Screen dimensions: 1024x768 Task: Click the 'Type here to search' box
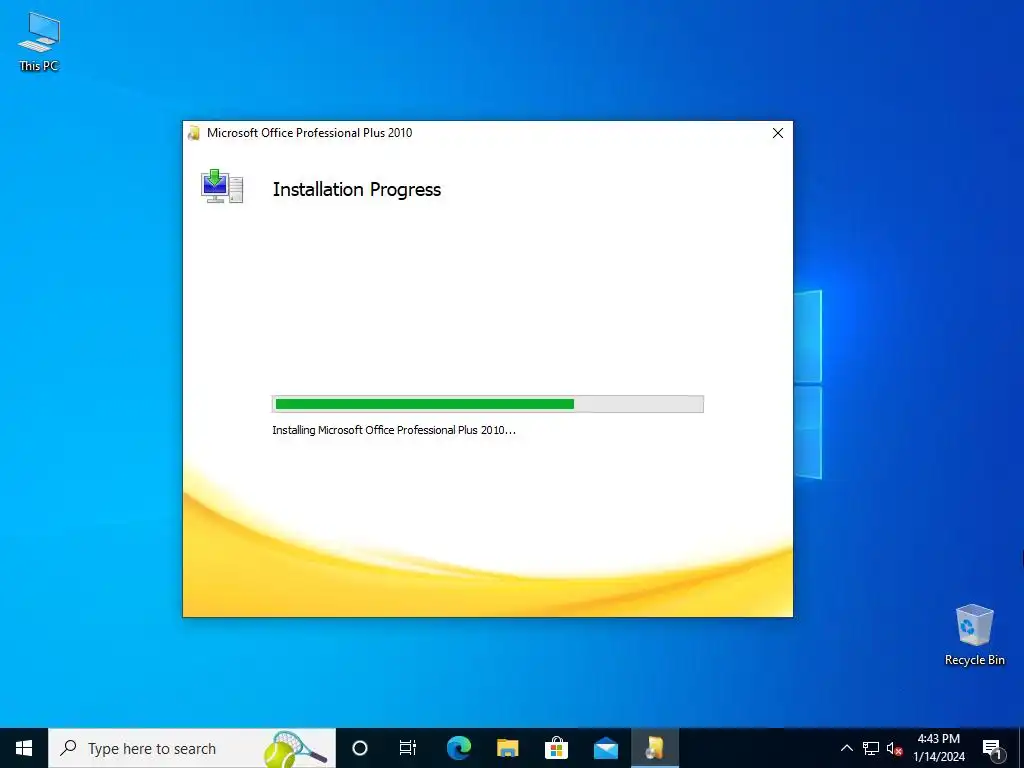tap(192, 748)
